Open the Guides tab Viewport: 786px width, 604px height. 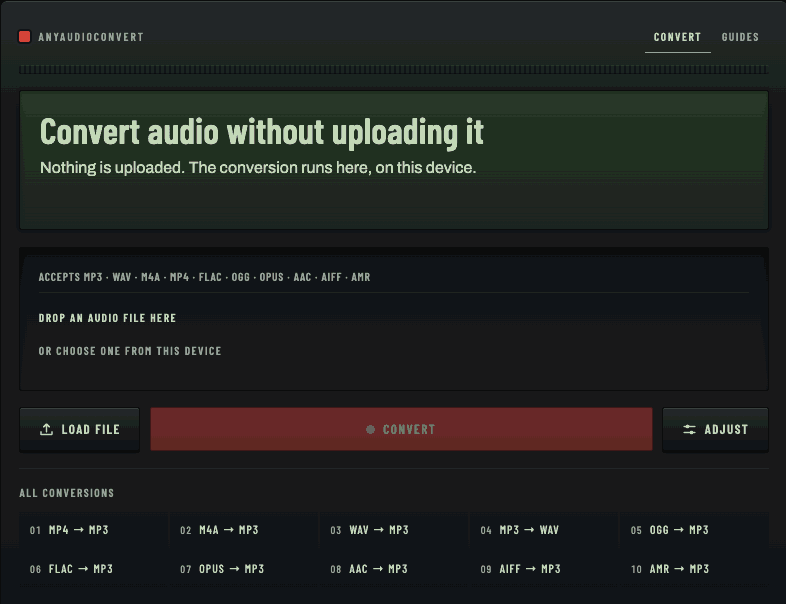point(740,37)
